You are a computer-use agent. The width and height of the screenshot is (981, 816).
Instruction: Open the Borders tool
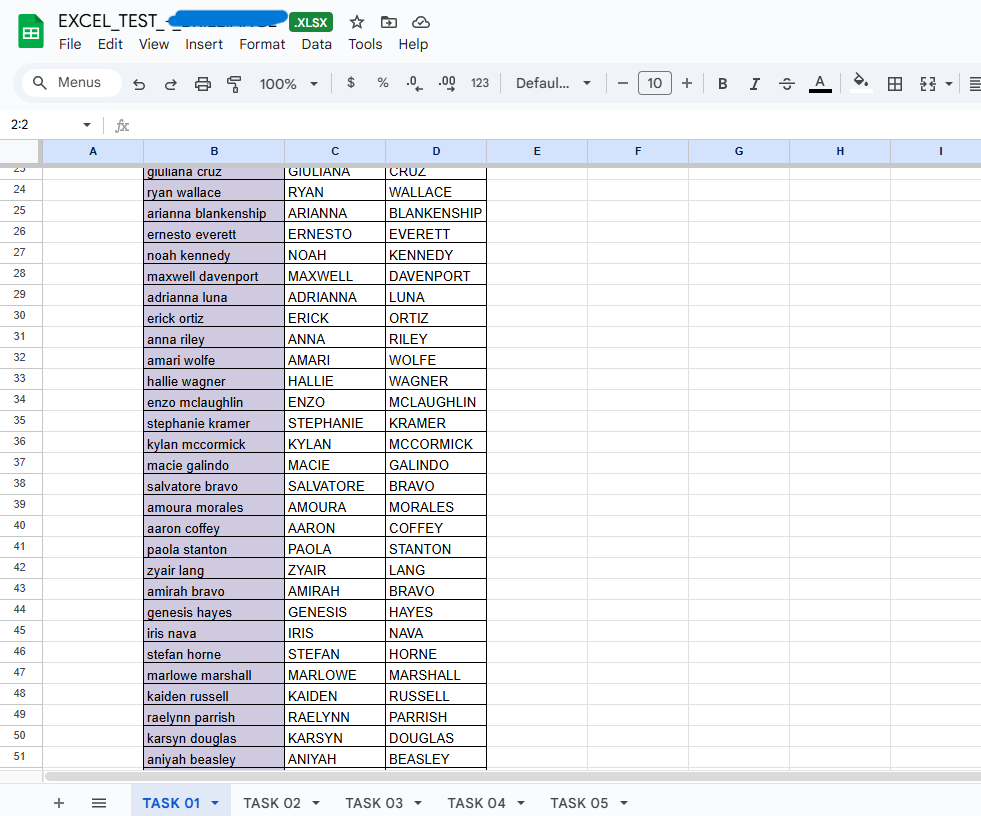[x=895, y=83]
